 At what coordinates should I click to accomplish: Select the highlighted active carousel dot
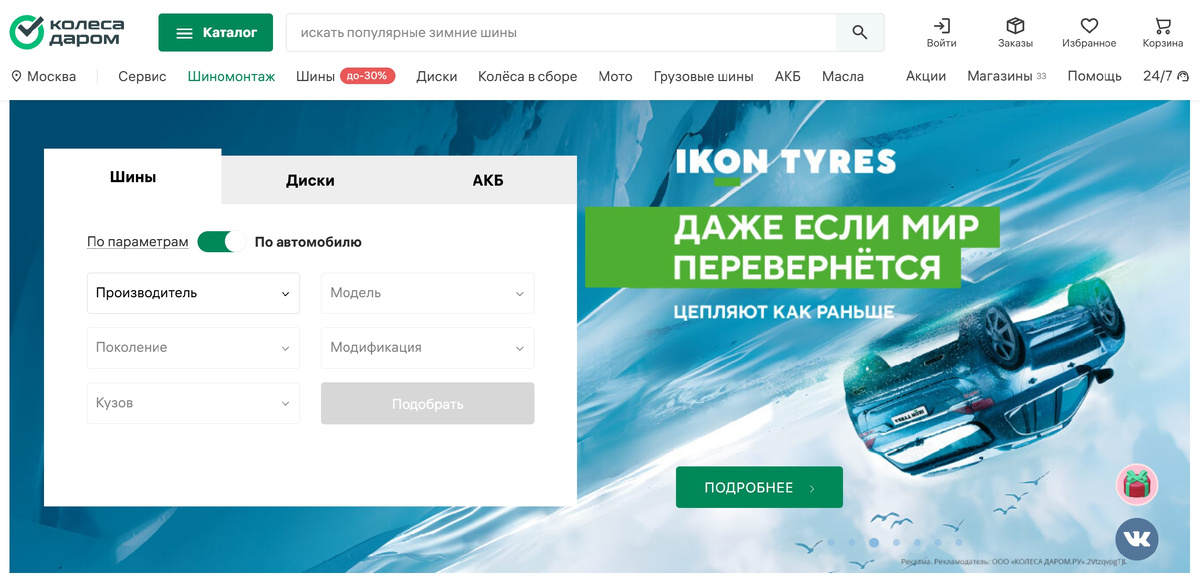[874, 543]
